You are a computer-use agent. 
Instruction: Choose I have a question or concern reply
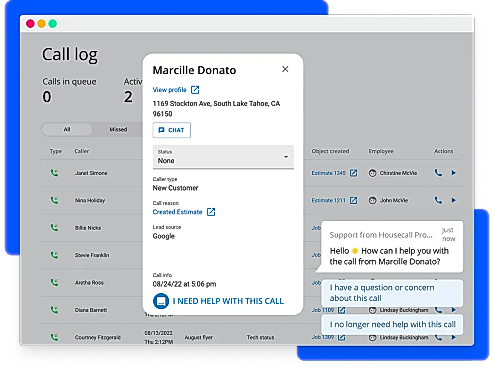tap(392, 293)
